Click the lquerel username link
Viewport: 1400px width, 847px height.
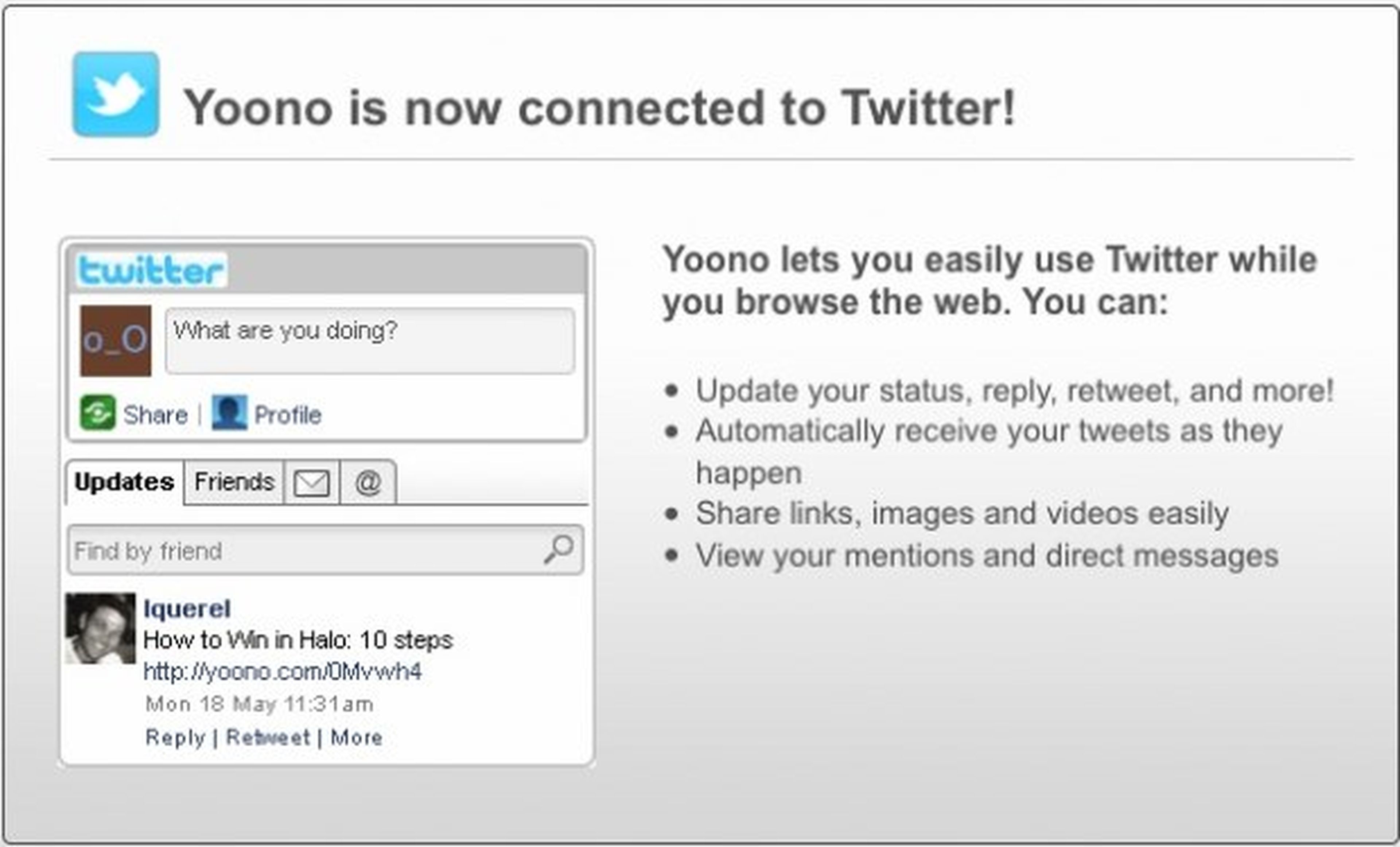[x=187, y=609]
